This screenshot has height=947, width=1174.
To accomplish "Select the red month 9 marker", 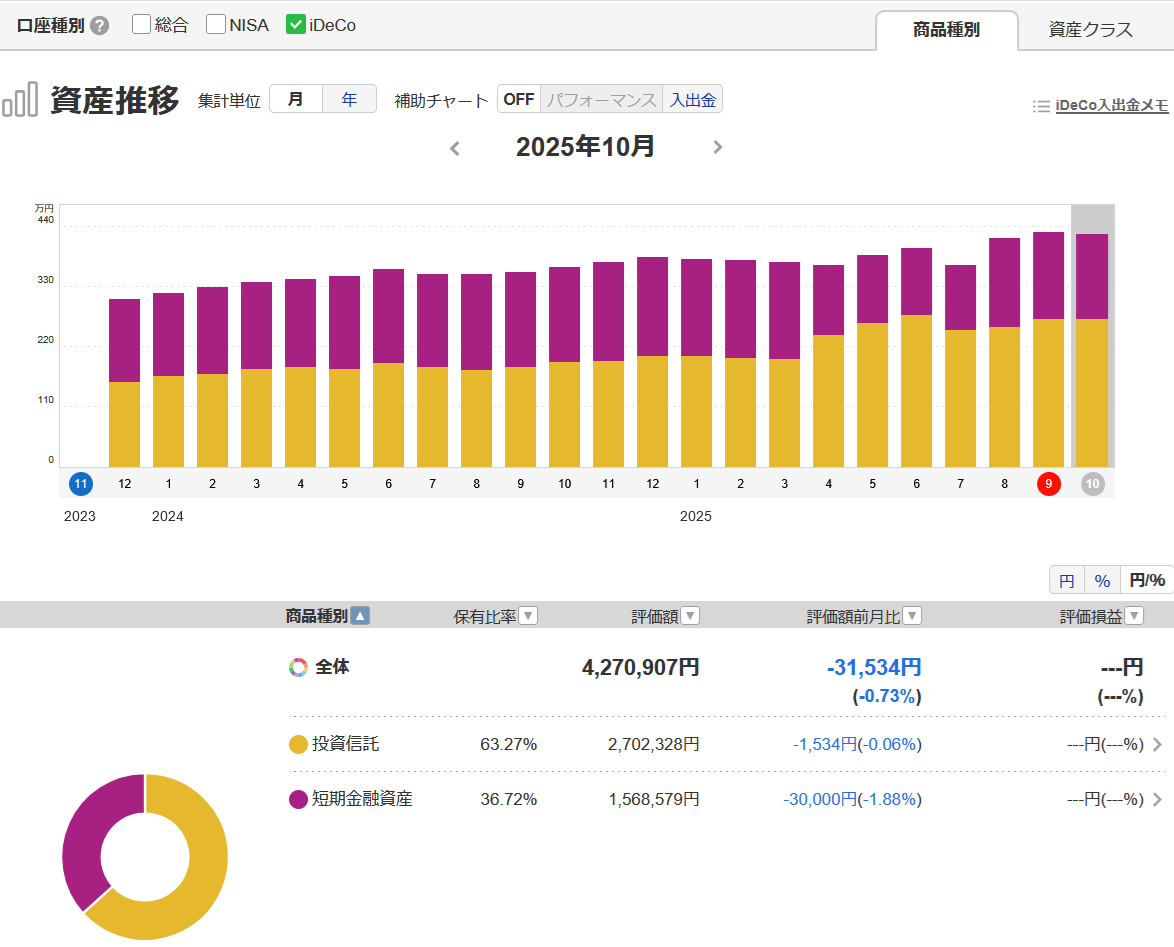I will tap(1048, 484).
